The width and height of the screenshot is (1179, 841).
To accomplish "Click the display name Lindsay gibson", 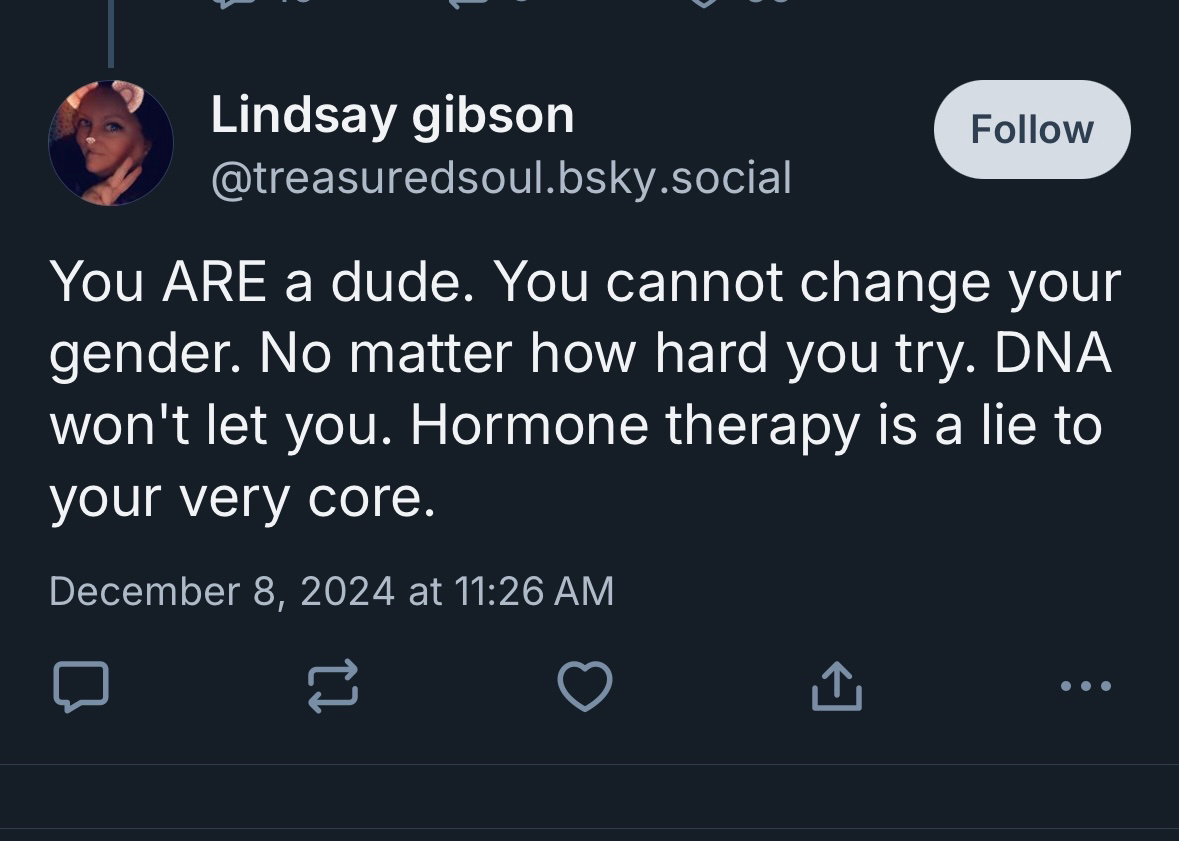I will pyautogui.click(x=392, y=115).
